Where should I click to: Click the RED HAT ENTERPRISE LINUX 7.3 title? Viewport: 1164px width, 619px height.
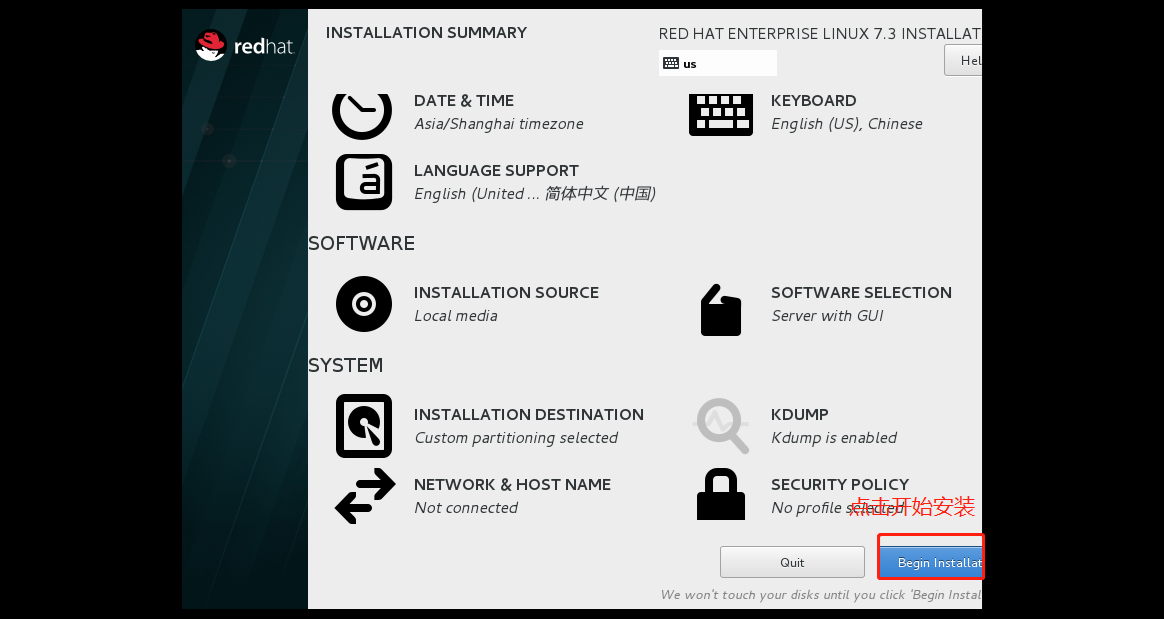pos(820,34)
